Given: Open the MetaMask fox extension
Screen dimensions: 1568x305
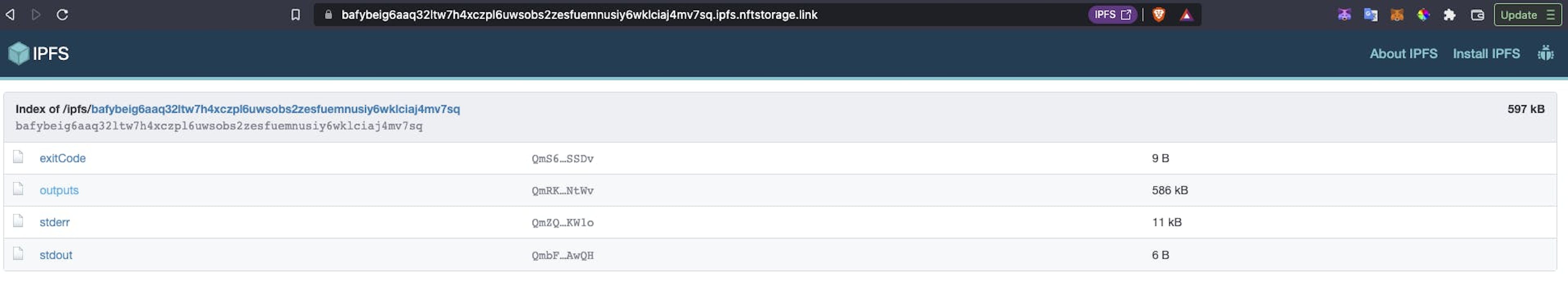Looking at the screenshot, I should click(x=1396, y=15).
